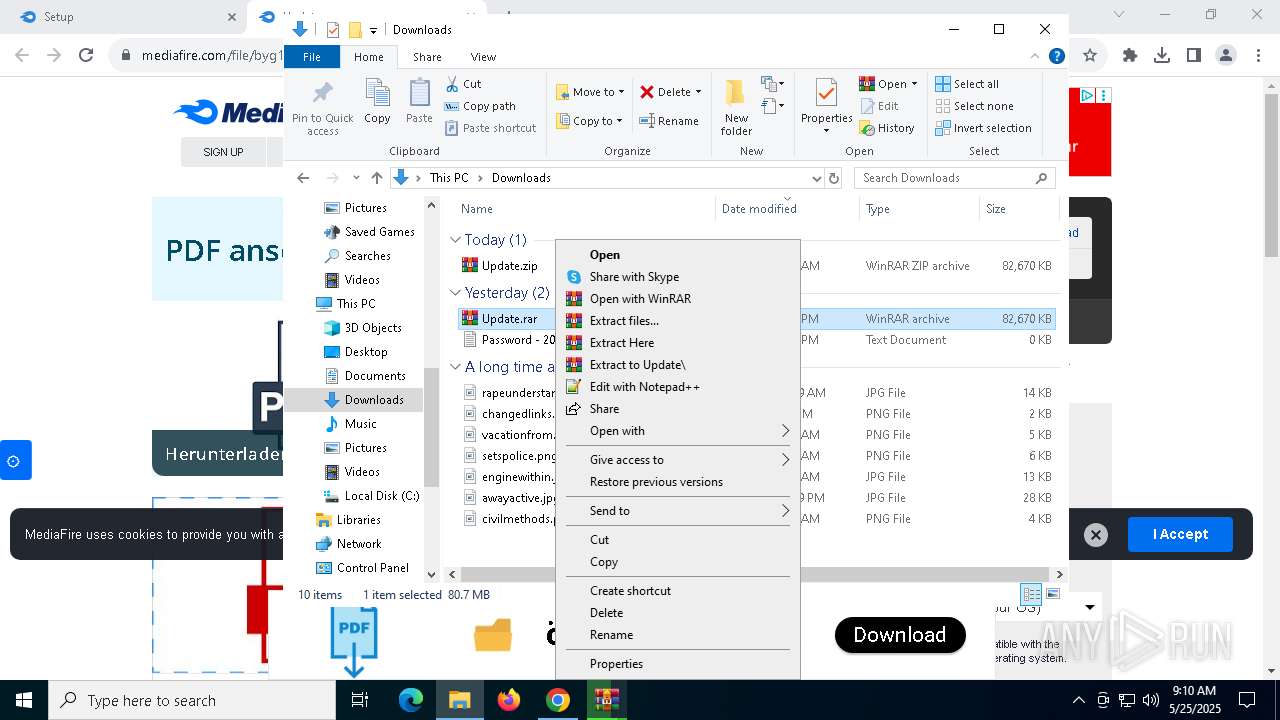
Task: Click I Accept cookies button
Action: point(1180,534)
